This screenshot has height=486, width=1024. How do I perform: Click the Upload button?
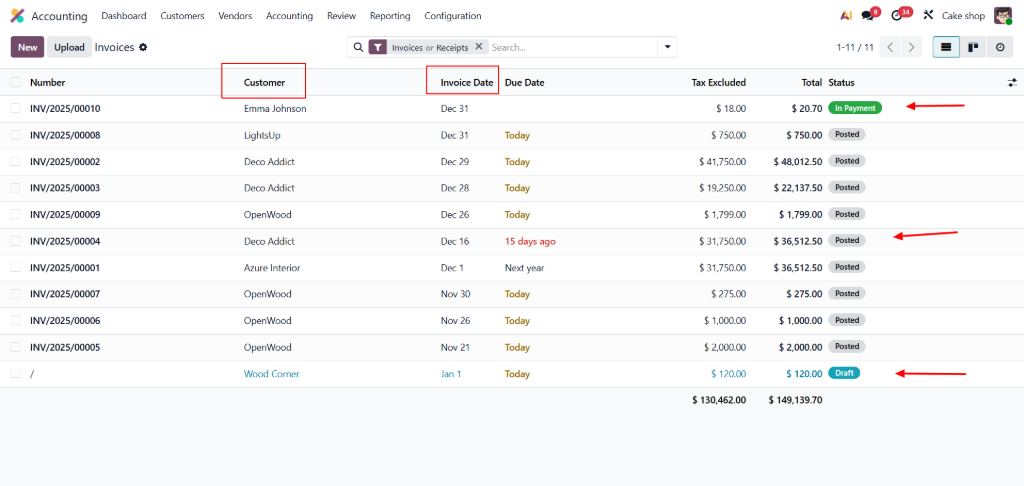(x=69, y=47)
